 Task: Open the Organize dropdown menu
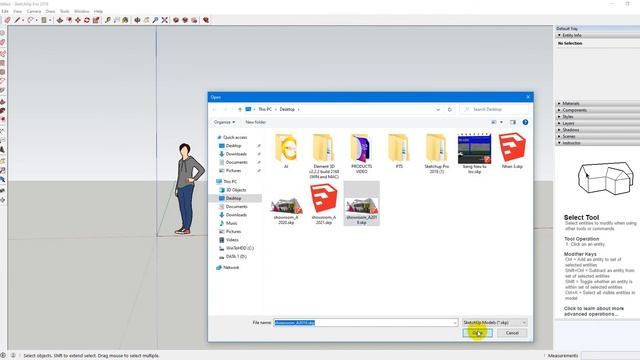pos(224,122)
